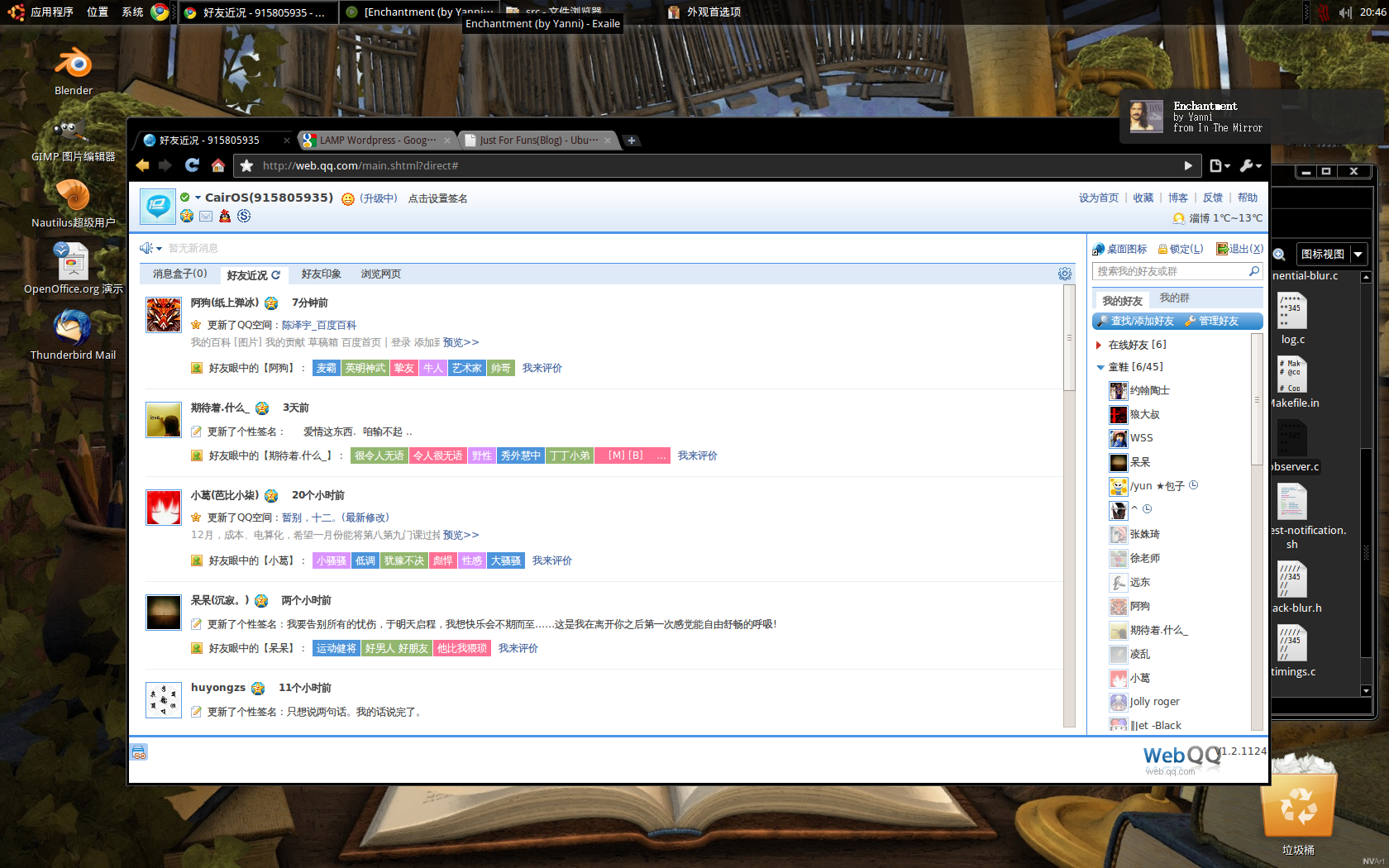Click the printer icon at page bottom
Viewport: 1389px width, 868px height.
pyautogui.click(x=139, y=752)
